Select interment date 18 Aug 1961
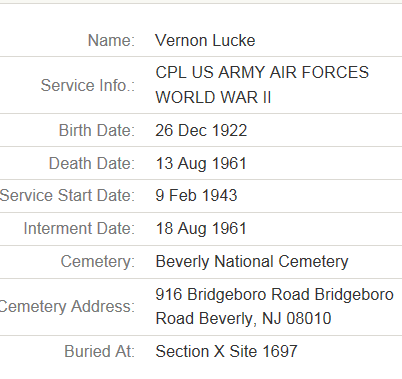The width and height of the screenshot is (402, 379). click(x=201, y=229)
